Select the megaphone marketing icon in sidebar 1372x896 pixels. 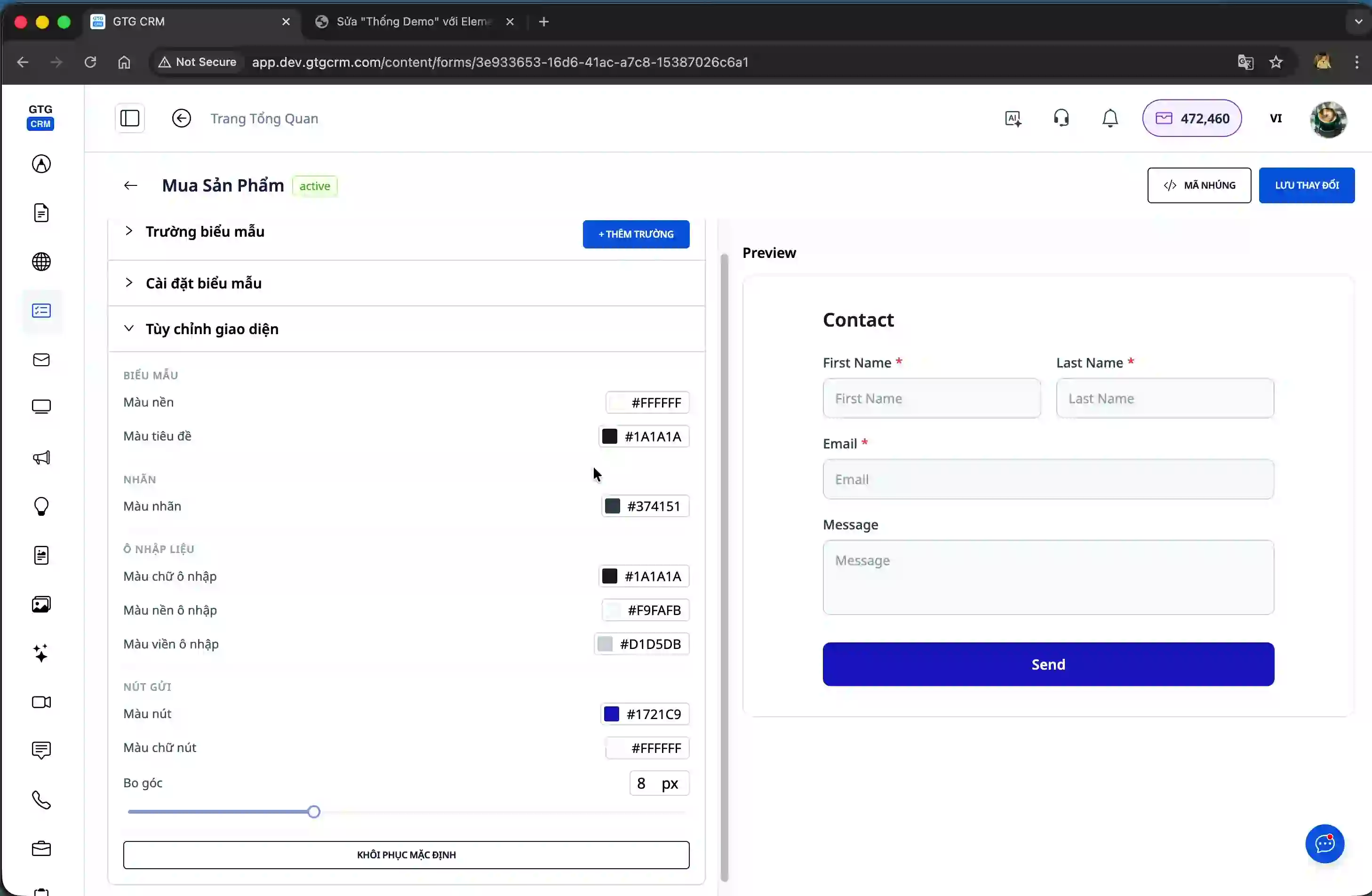tap(41, 457)
